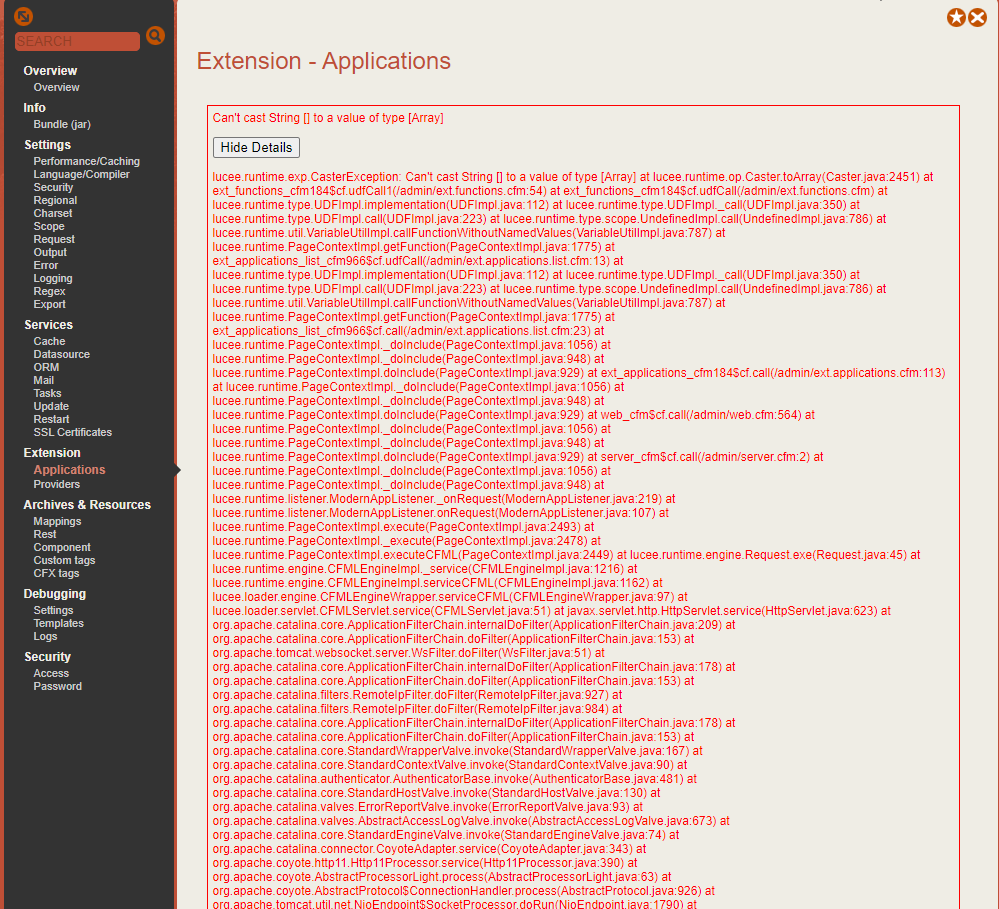Screen dimensions: 999x909
Task: Open Security under Settings
Action: coord(54,187)
